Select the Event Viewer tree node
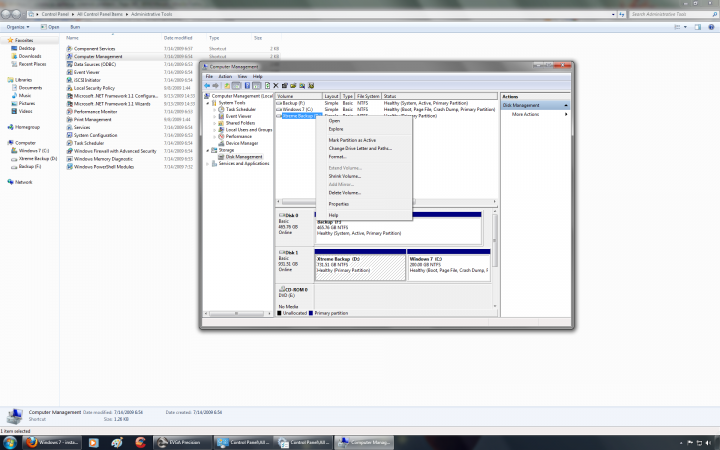 coord(238,116)
